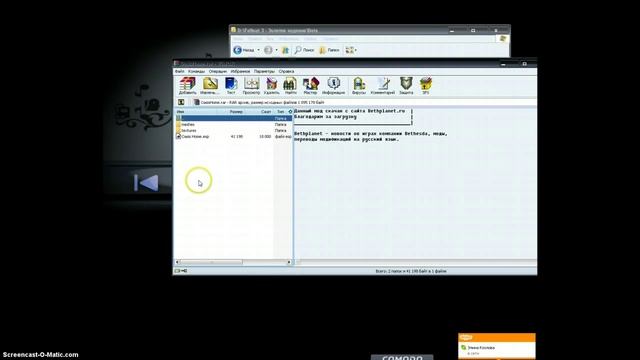Open the Мастер (Wizard) toolbar icon

(x=311, y=86)
